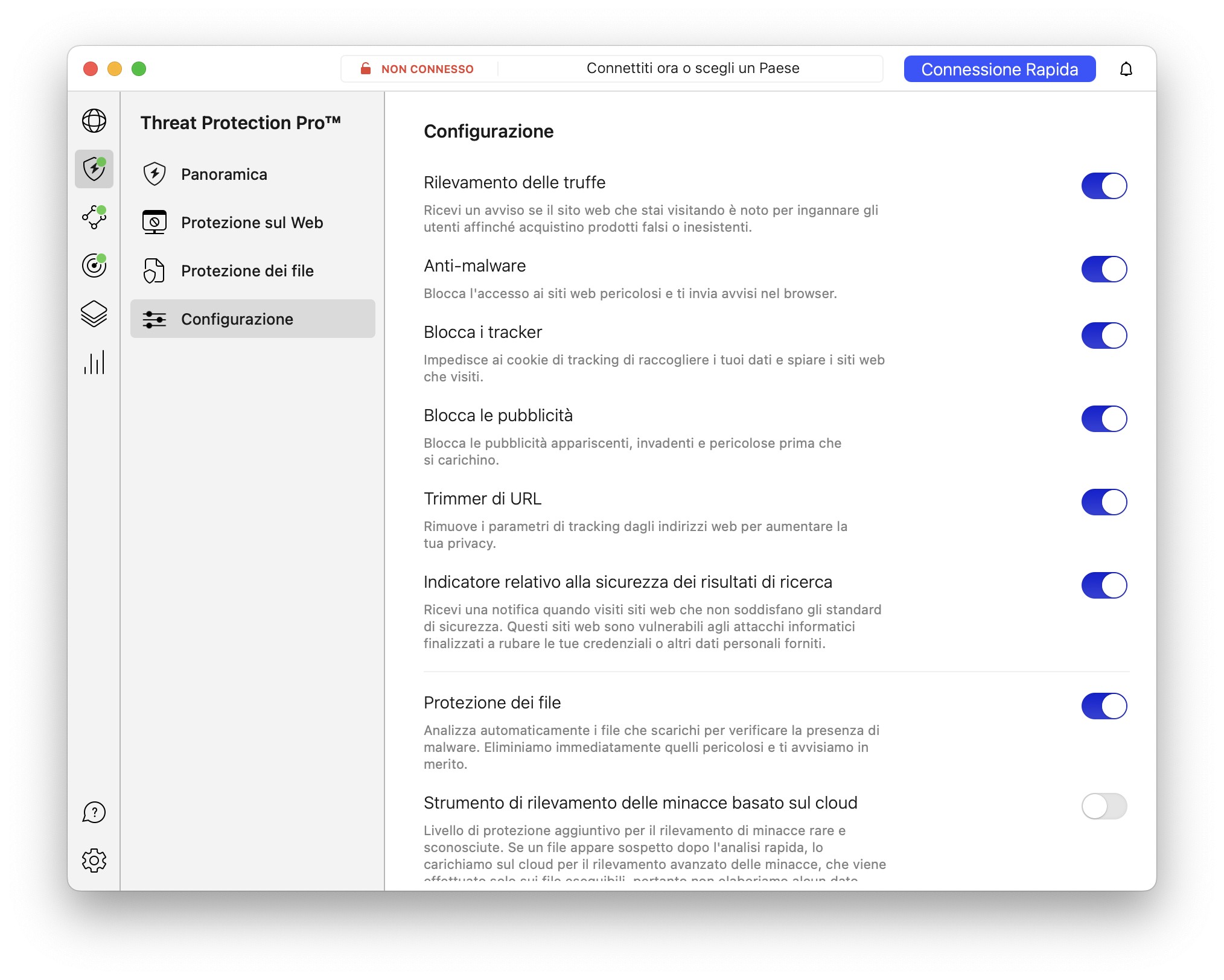Select the layers icon in the sidebar

(x=94, y=314)
